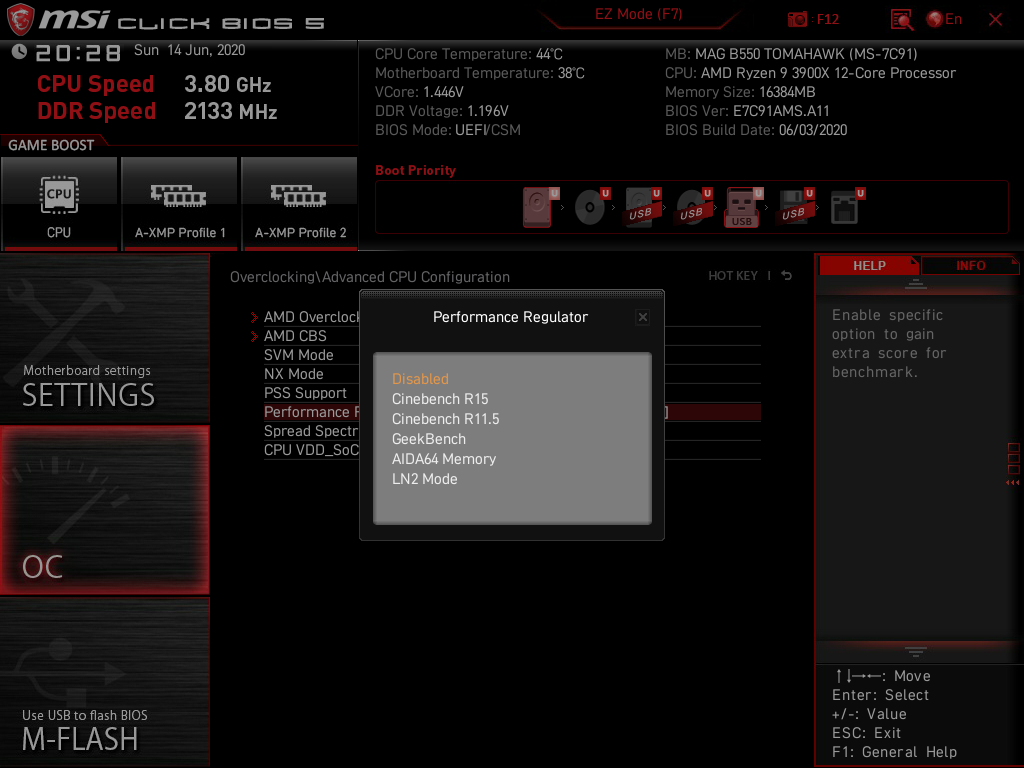Click the CPU Speed 3.80 GHz value
The image size is (1024, 768).
(227, 84)
